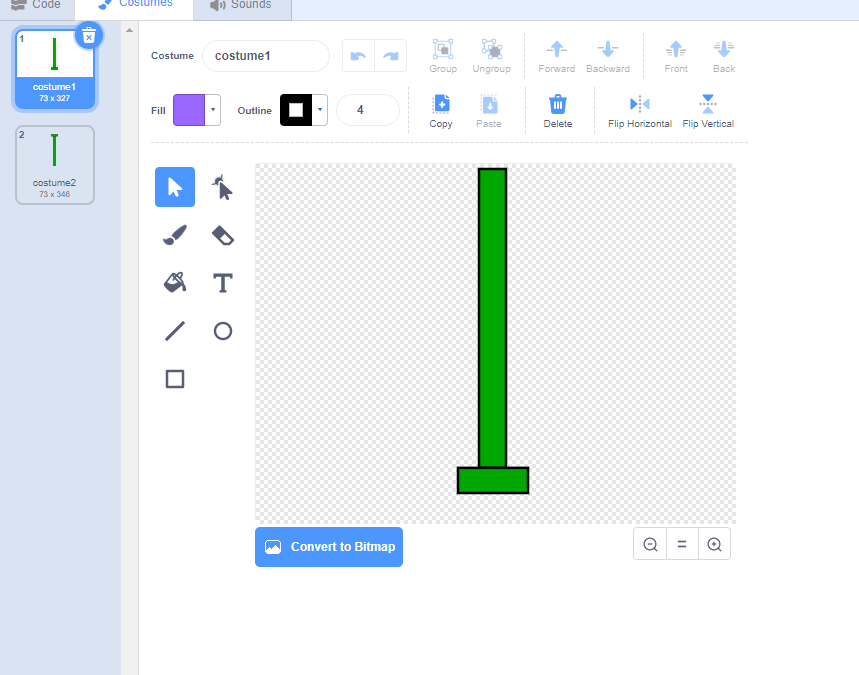Viewport: 859px width, 675px height.
Task: Bring shape to Front
Action: [675, 56]
